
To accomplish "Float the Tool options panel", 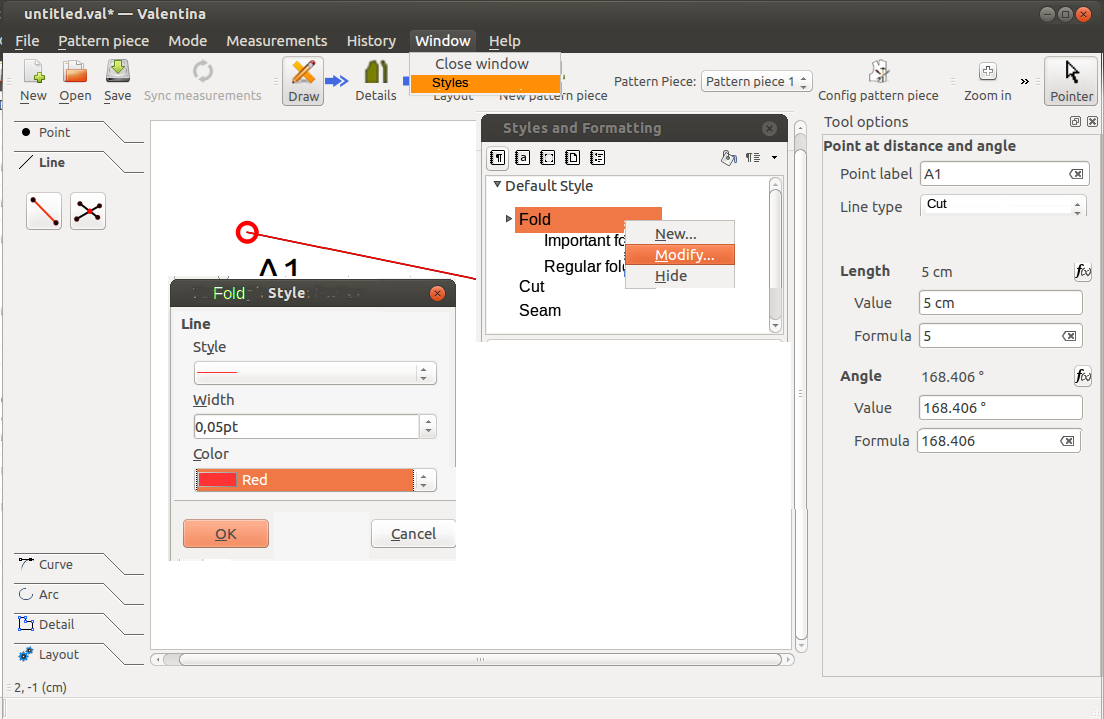I will [x=1075, y=122].
